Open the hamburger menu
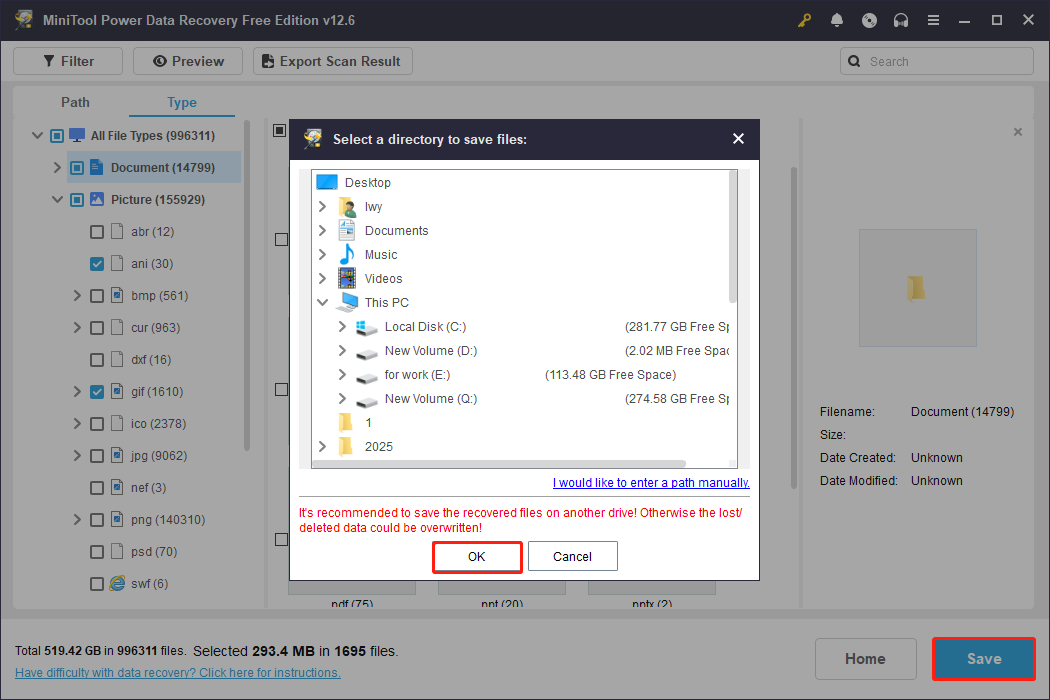 point(933,20)
